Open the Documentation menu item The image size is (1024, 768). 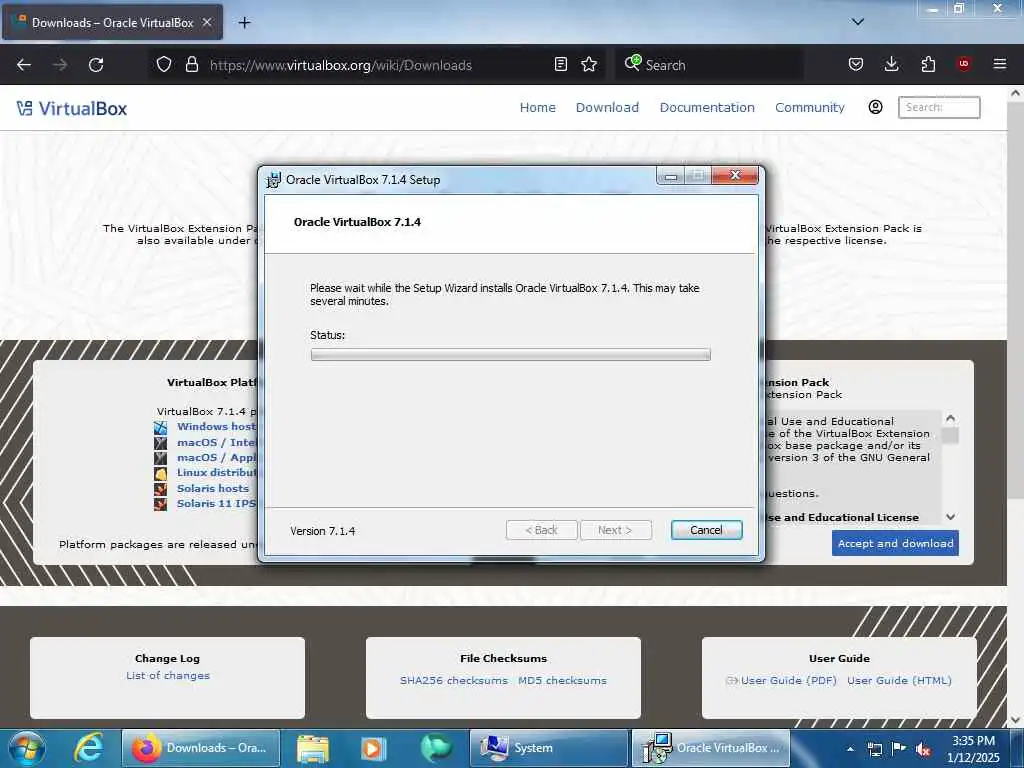(x=707, y=108)
